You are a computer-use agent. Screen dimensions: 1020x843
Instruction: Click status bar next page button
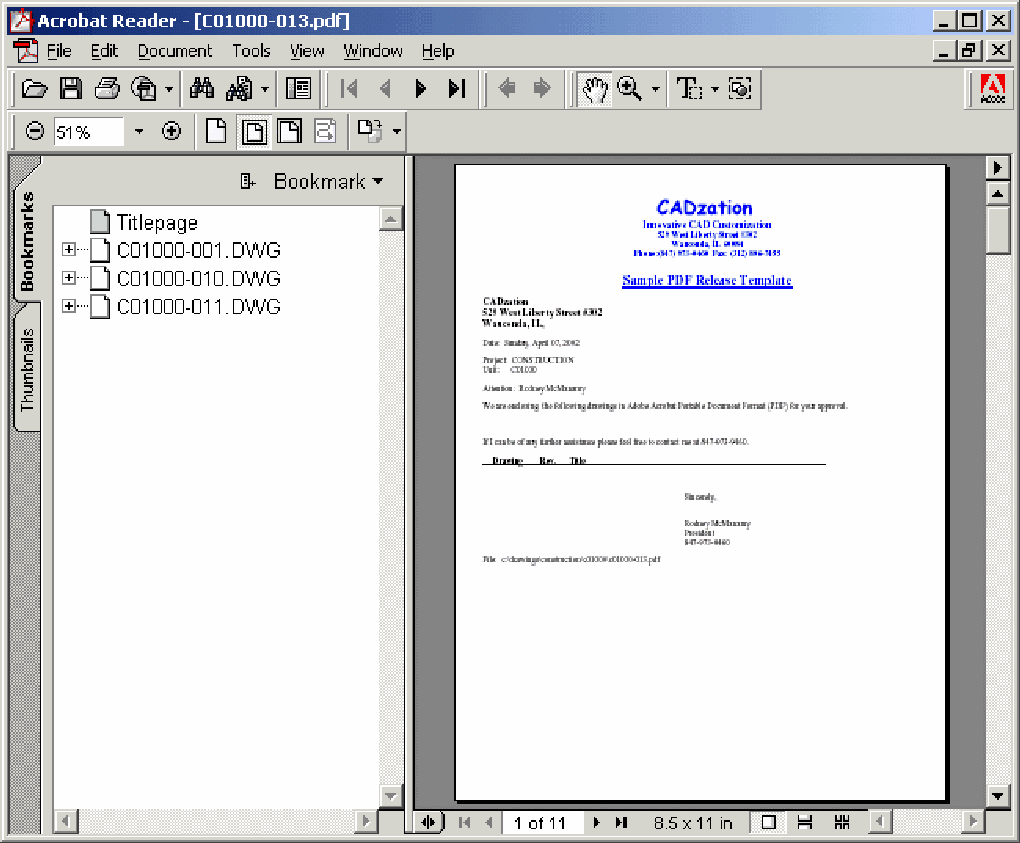point(596,822)
